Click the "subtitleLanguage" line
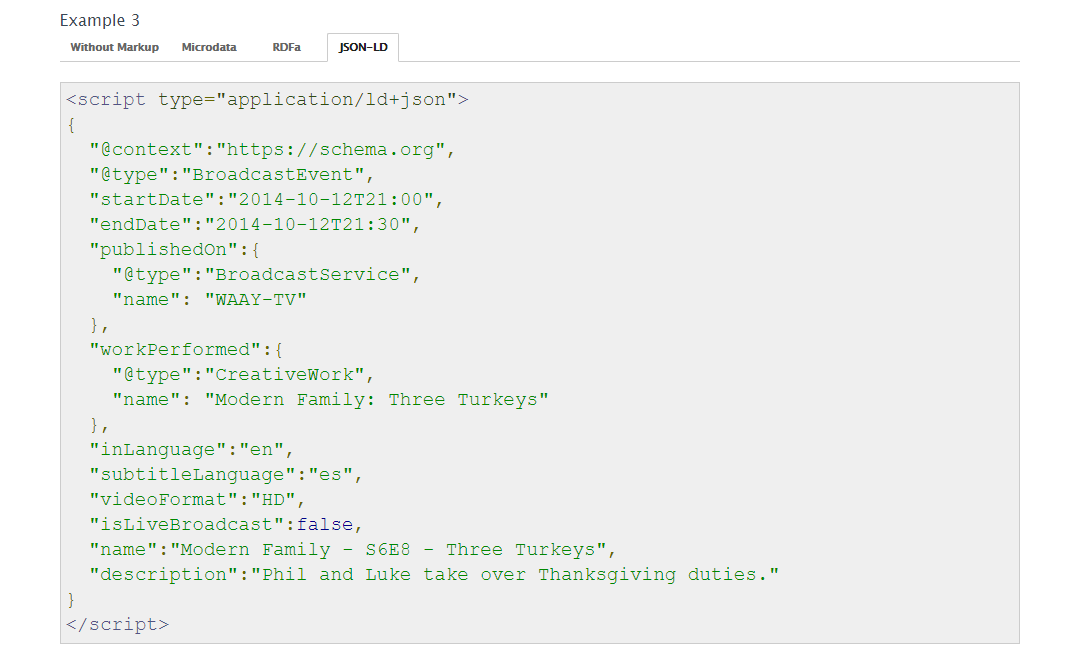The image size is (1072, 669). point(226,475)
